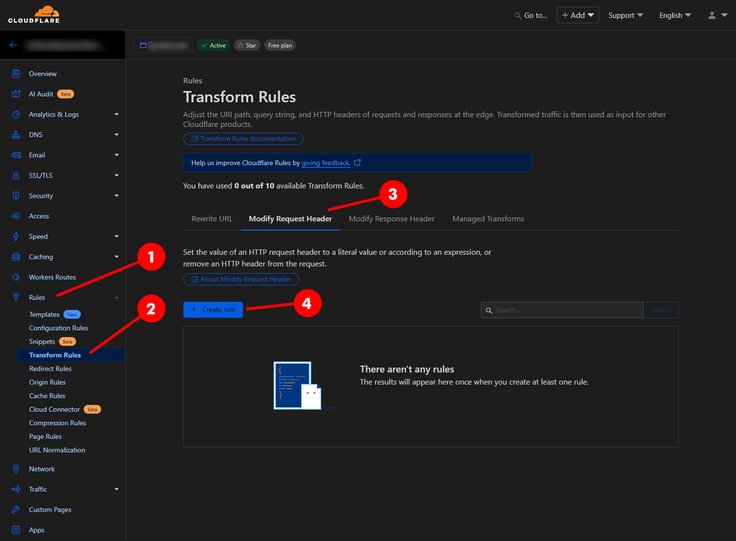Switch to Modify Response Header tab

tap(391, 219)
